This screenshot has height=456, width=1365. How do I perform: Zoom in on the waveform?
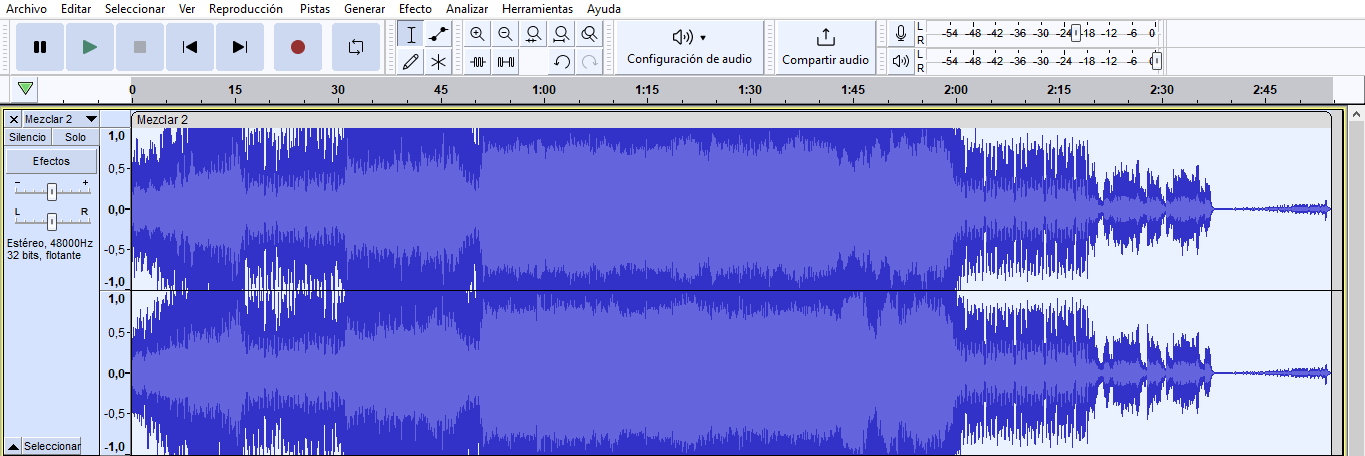[x=478, y=34]
